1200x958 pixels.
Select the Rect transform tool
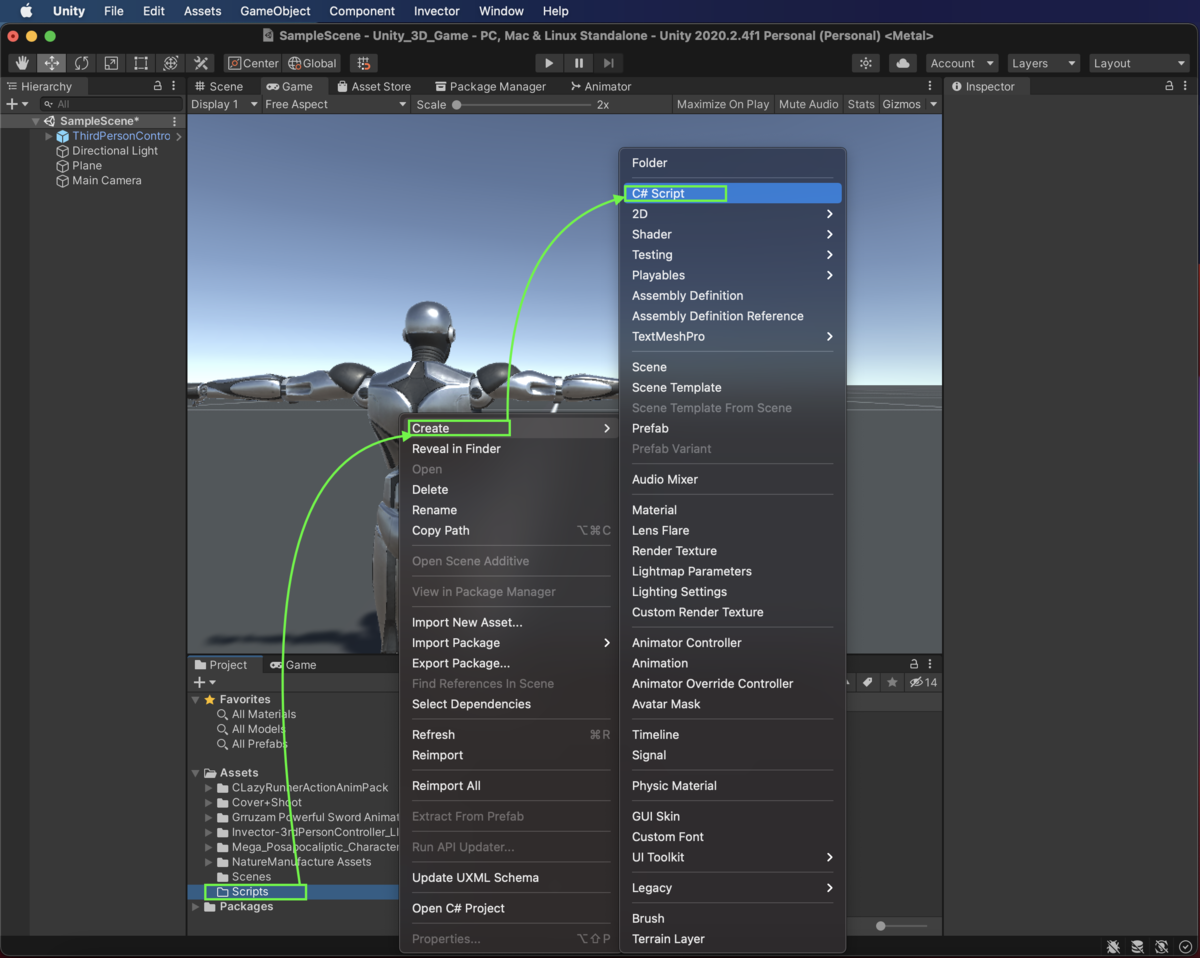[141, 63]
